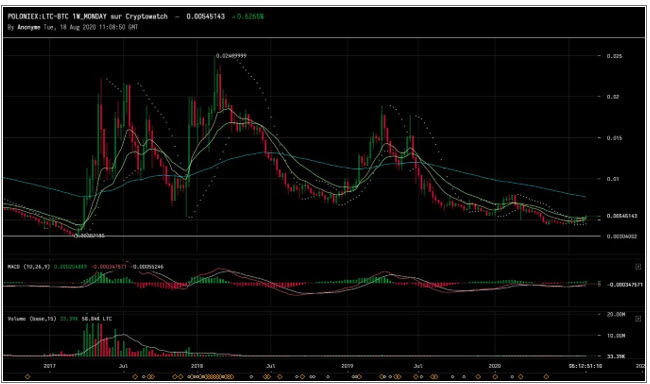Collapse the Volume indicator panel
The width and height of the screenshot is (650, 384).
click(x=638, y=318)
